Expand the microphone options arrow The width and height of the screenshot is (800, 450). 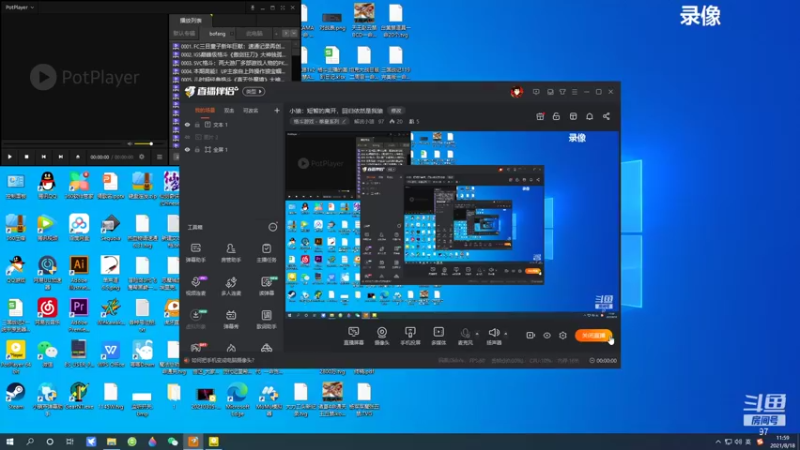[477, 334]
